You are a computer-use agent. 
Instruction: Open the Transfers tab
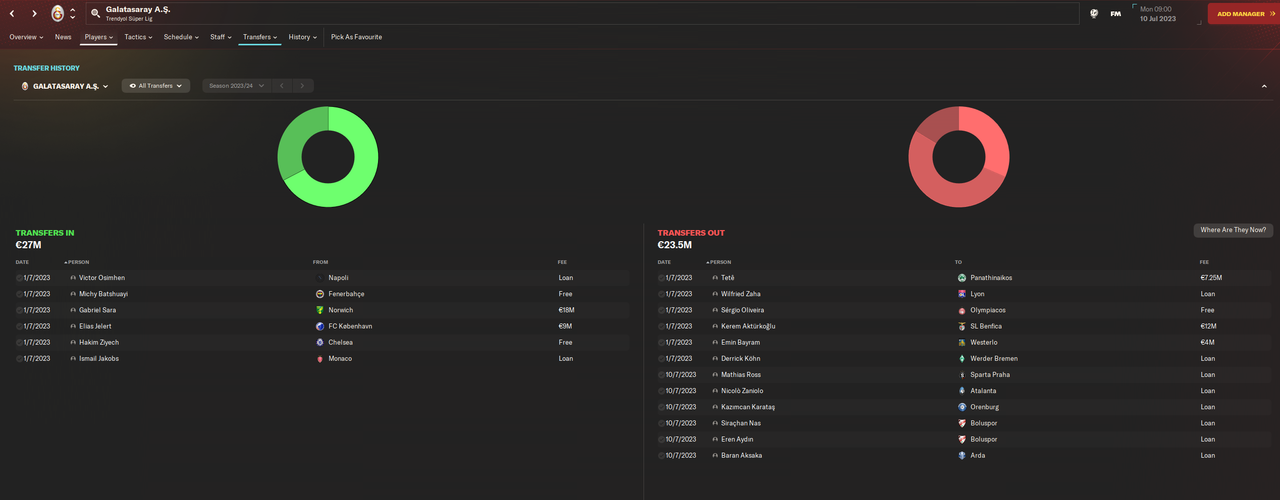click(259, 37)
